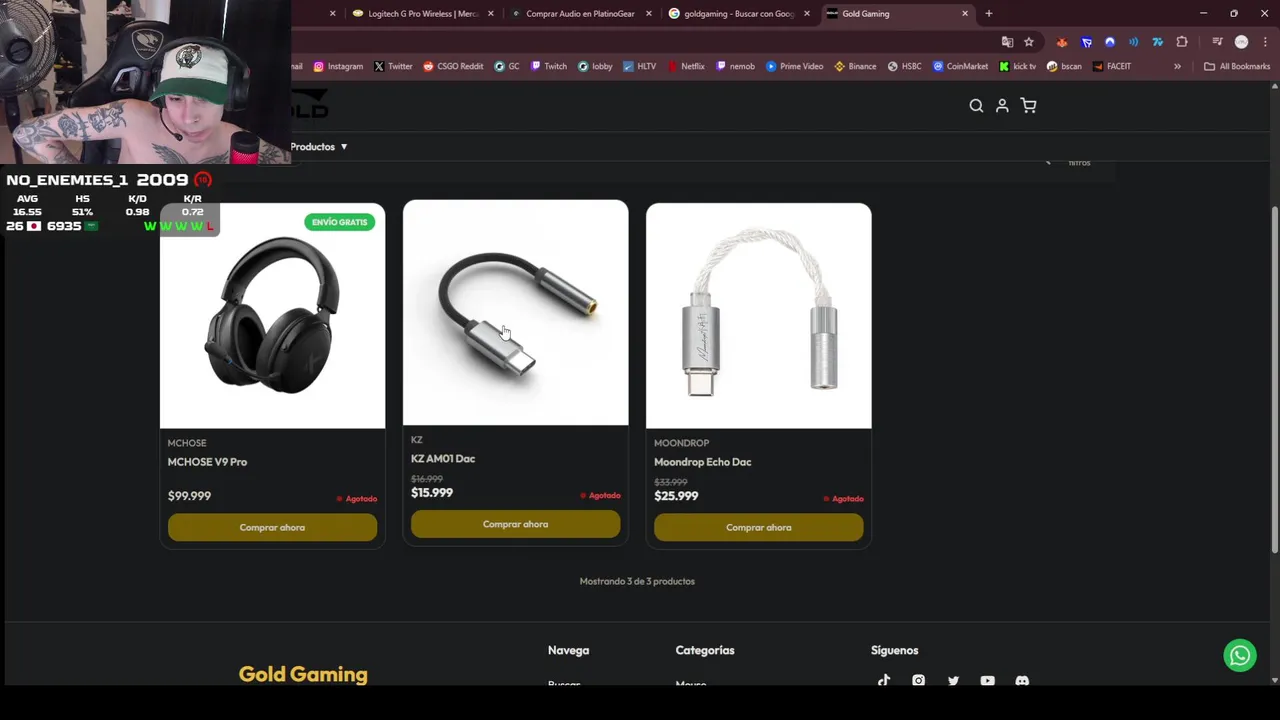
Task: Expand the hidden bookmarks chevron
Action: 1177,67
